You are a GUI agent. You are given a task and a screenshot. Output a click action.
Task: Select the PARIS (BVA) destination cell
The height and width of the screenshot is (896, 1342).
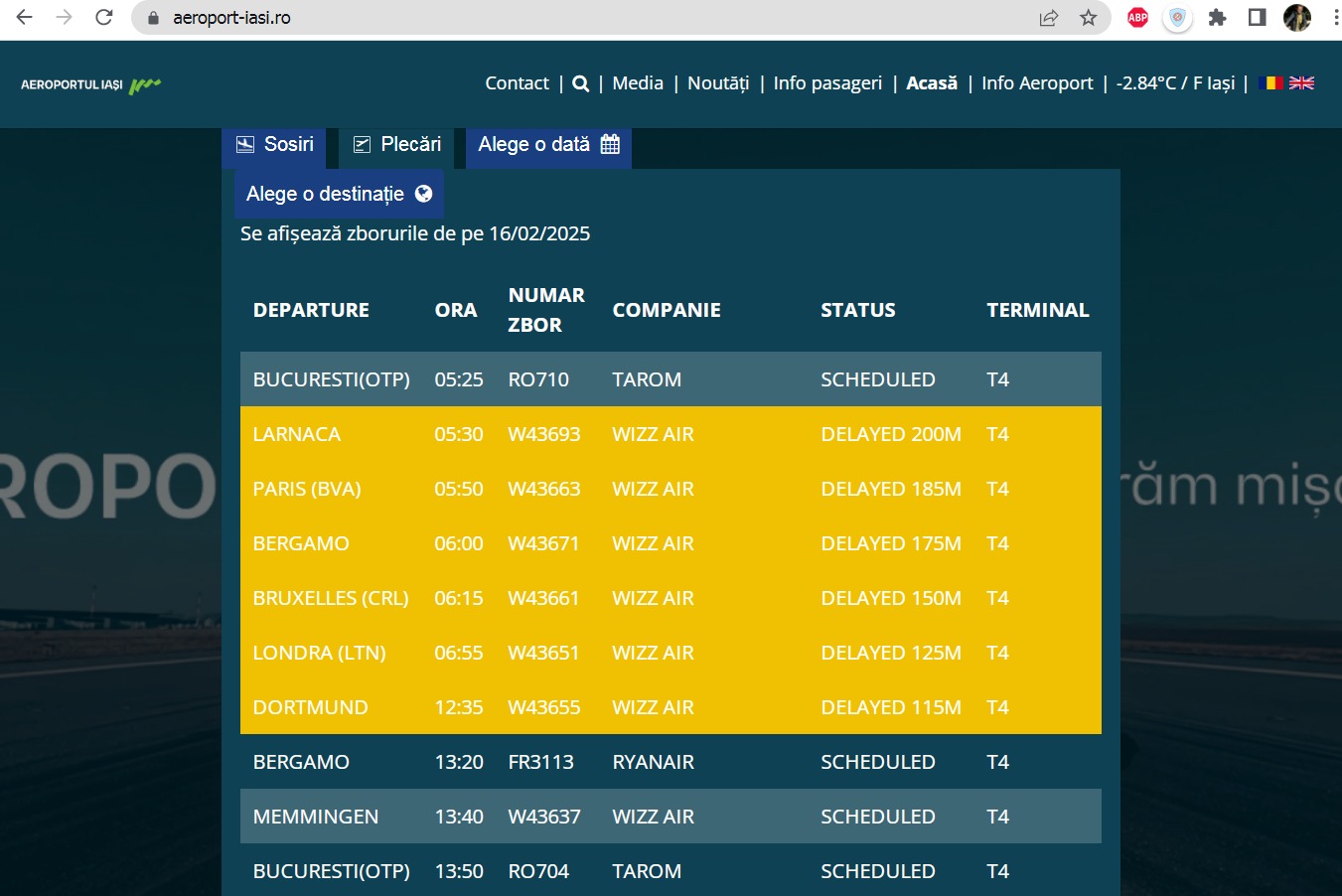(x=307, y=489)
